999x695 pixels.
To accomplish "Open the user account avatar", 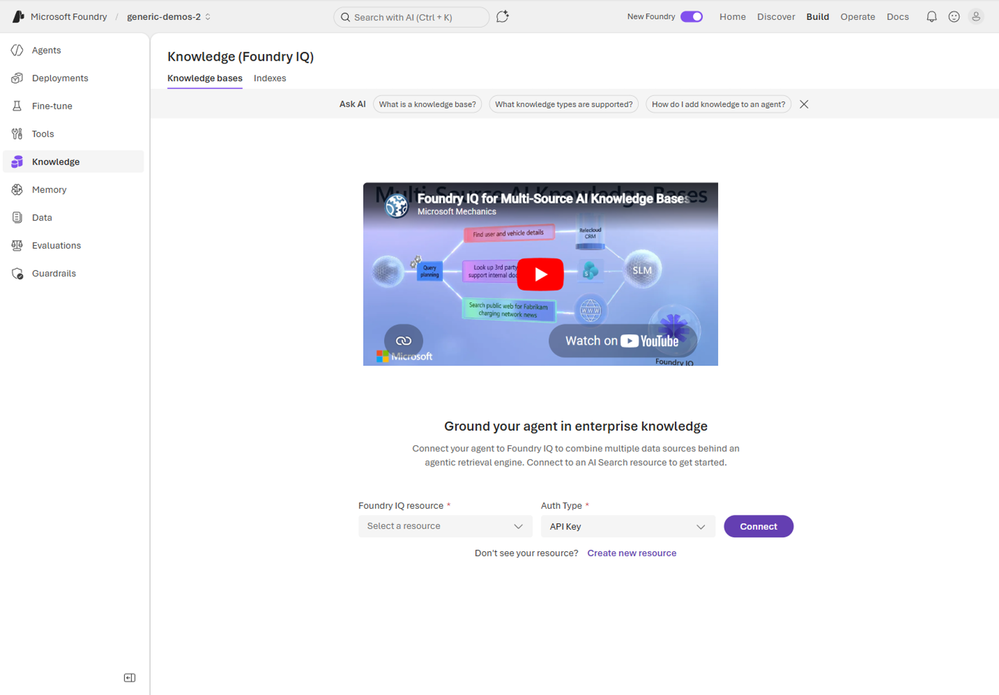I will 976,17.
